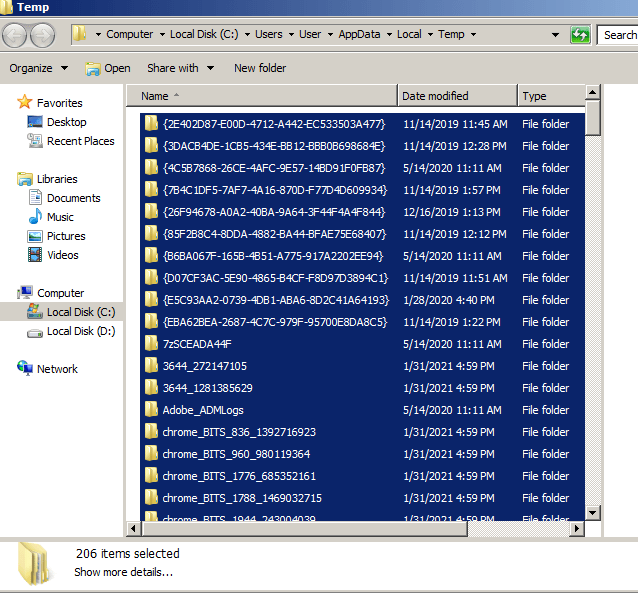The width and height of the screenshot is (638, 593).
Task: Click the vertical scrollbar down arrow
Action: pyautogui.click(x=593, y=512)
